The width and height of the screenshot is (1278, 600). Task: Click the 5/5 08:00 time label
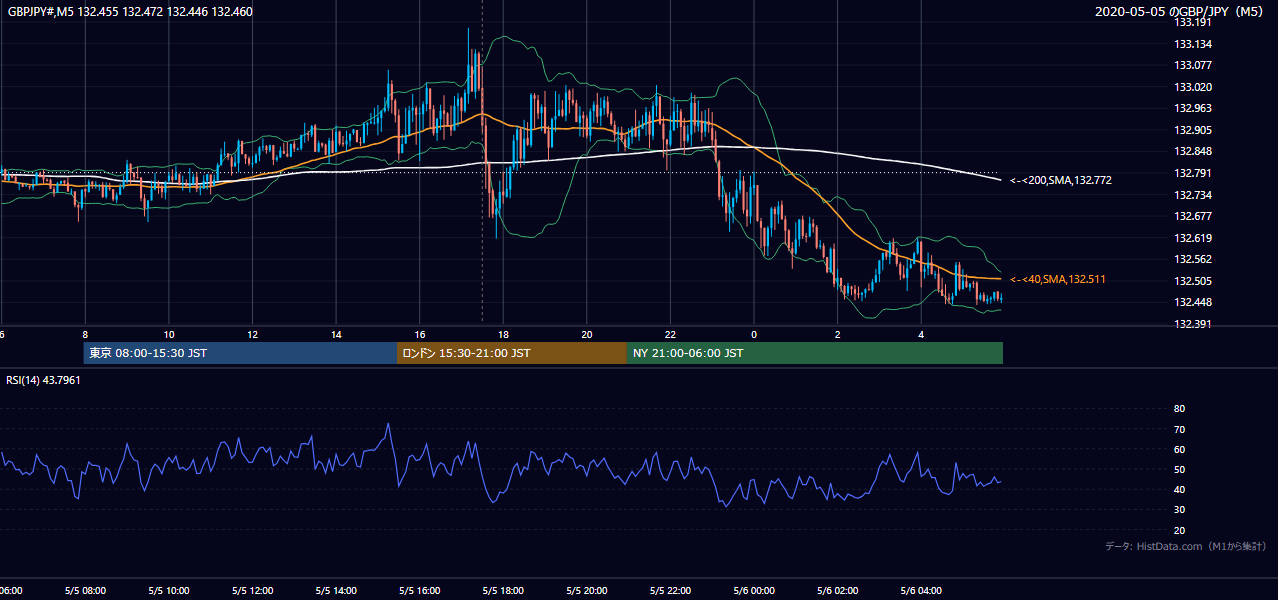point(85,591)
